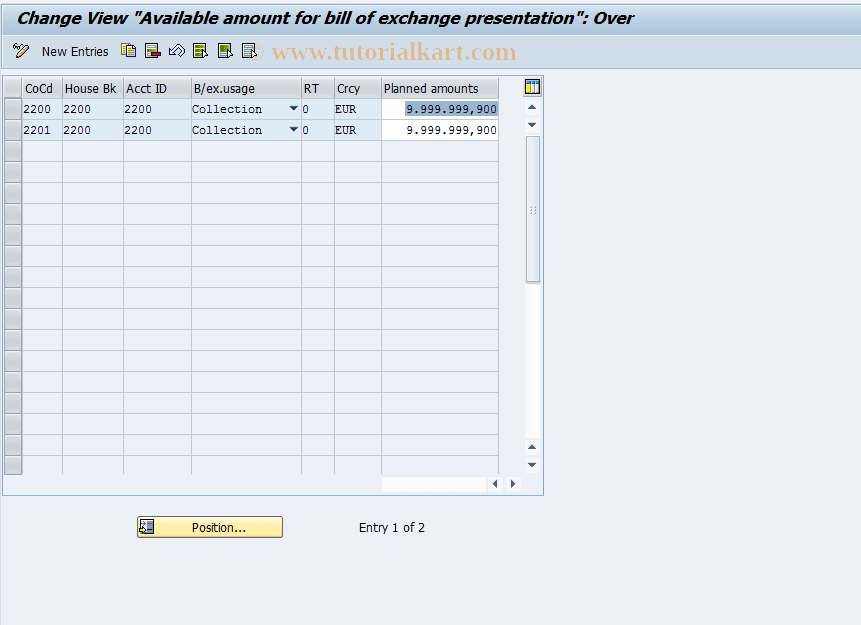Open B/ex.usage dropdown for row 2201
This screenshot has width=861, height=625.
point(291,129)
